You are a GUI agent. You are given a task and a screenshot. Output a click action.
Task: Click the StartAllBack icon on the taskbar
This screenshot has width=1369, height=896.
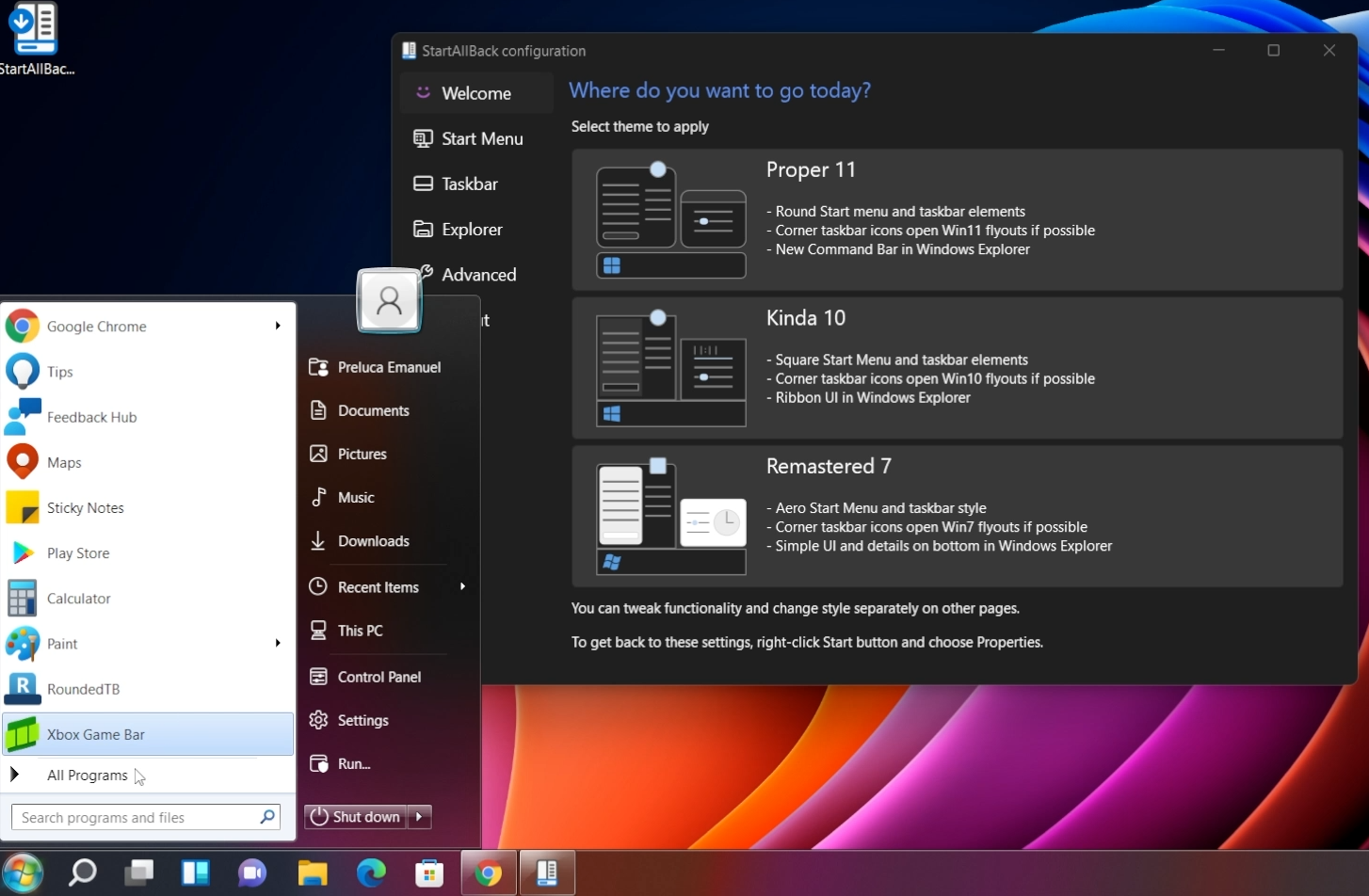point(547,872)
